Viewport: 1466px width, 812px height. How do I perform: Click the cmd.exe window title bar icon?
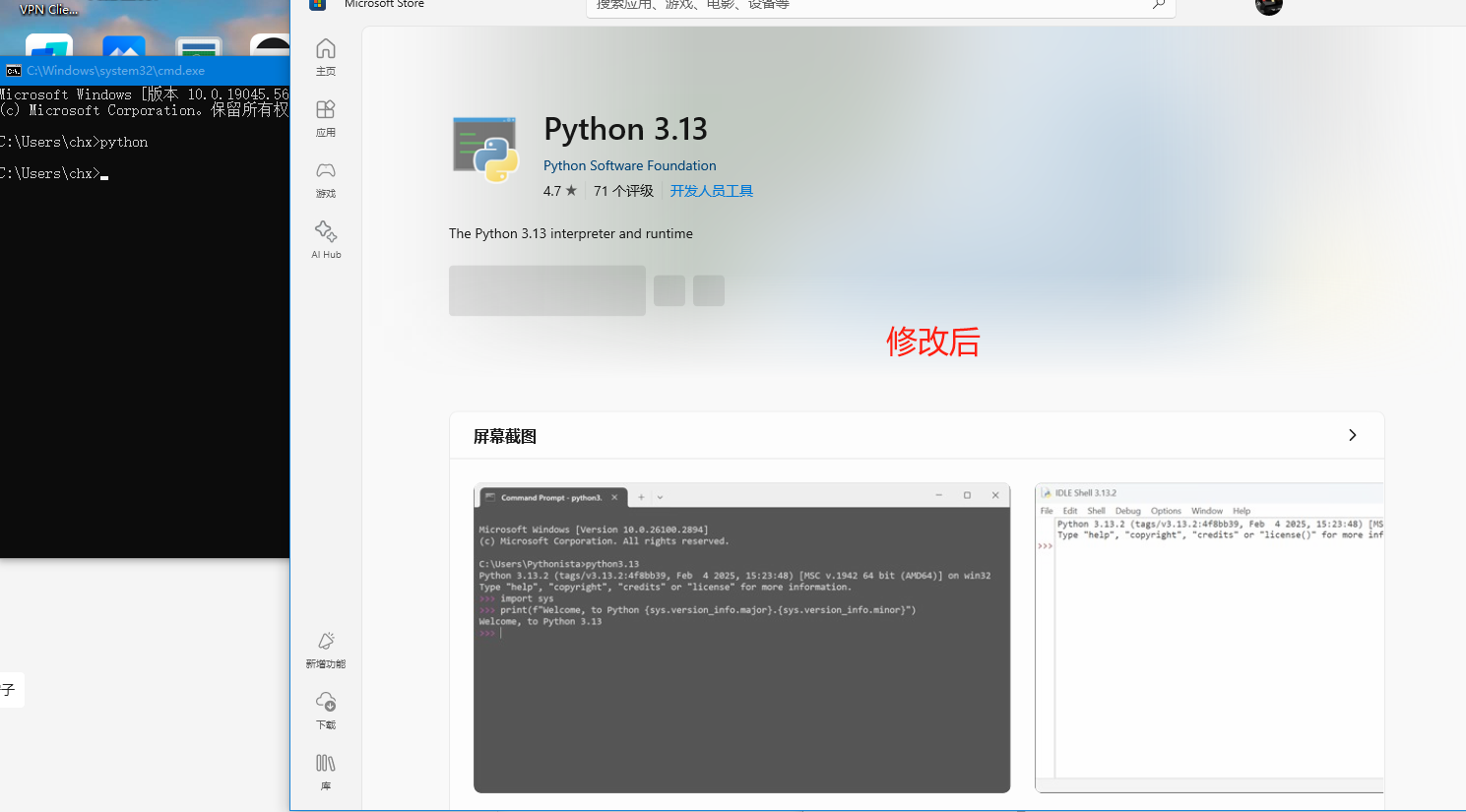tap(13, 71)
